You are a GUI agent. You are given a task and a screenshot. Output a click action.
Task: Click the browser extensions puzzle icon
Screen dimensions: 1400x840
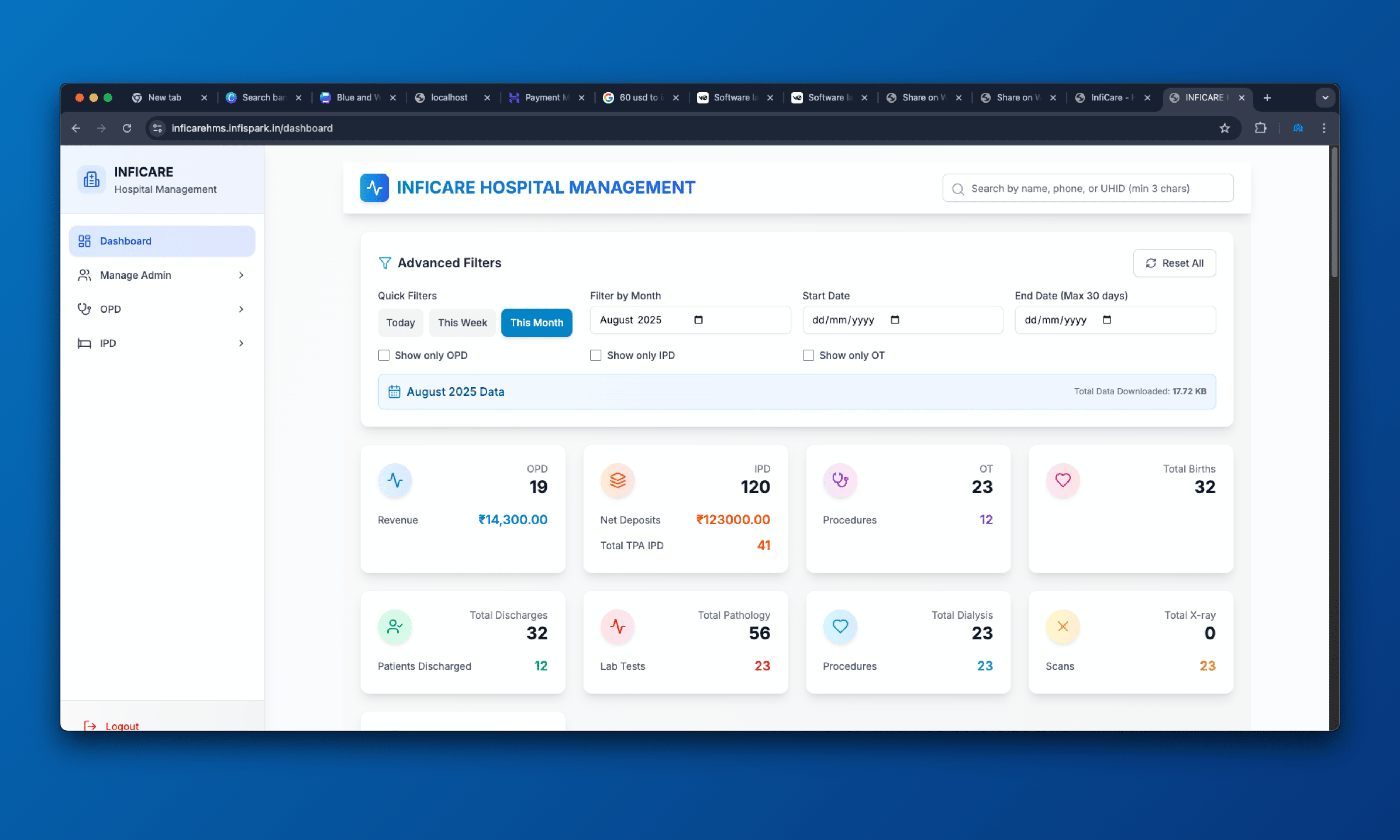click(x=1260, y=128)
